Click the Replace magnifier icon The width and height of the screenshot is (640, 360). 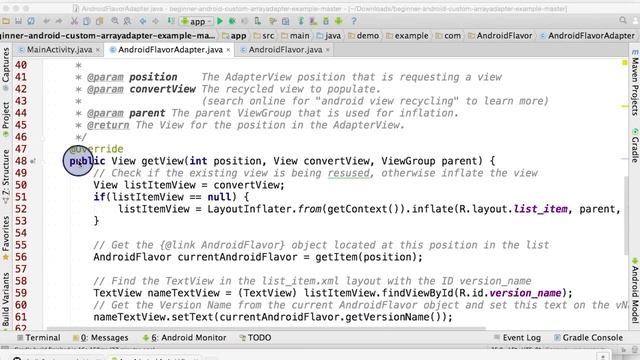pos(127,21)
